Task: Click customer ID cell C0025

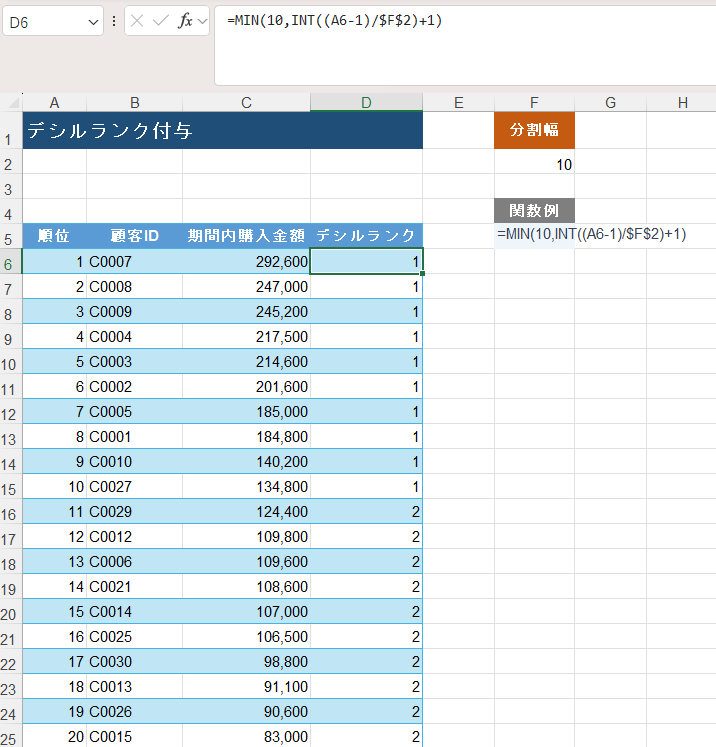Action: coord(134,636)
